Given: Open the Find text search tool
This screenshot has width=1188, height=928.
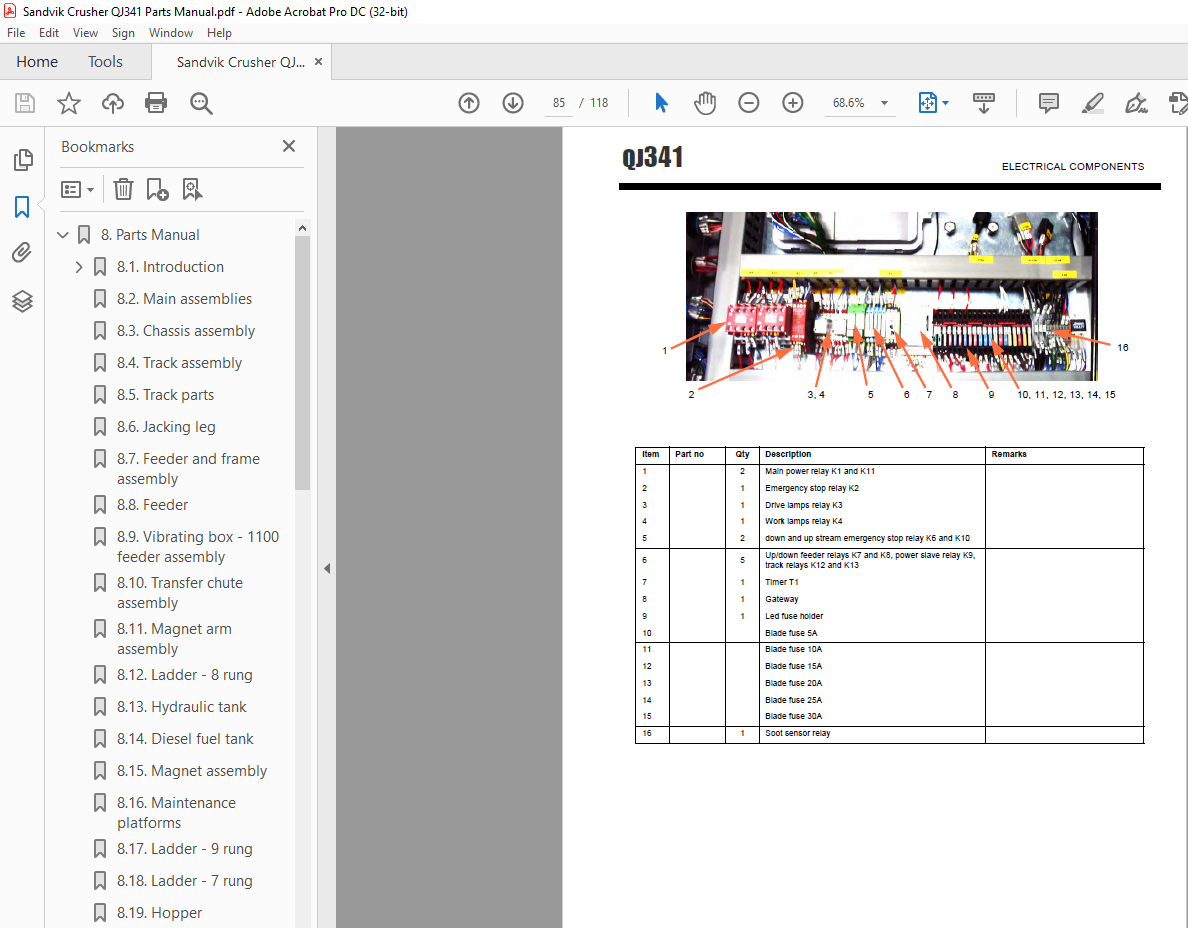Looking at the screenshot, I should [x=201, y=103].
